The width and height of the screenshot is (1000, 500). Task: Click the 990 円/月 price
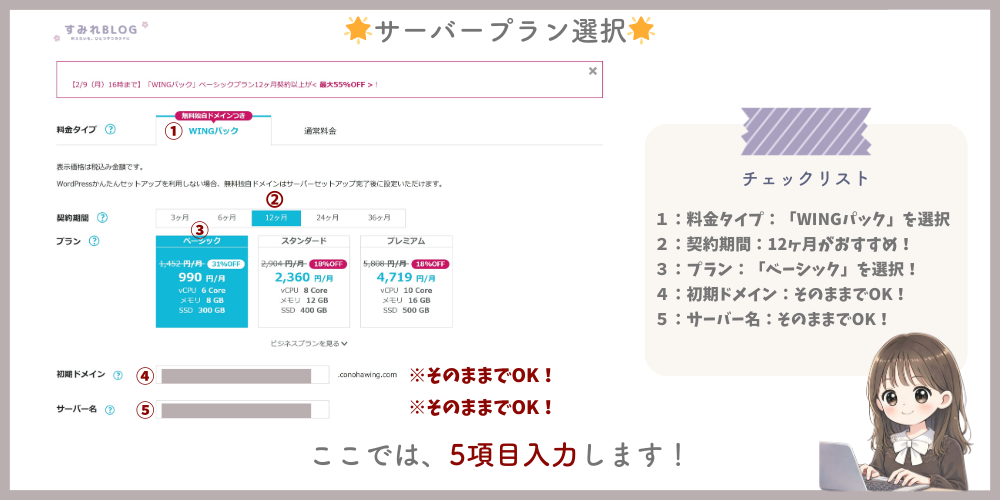pos(202,277)
